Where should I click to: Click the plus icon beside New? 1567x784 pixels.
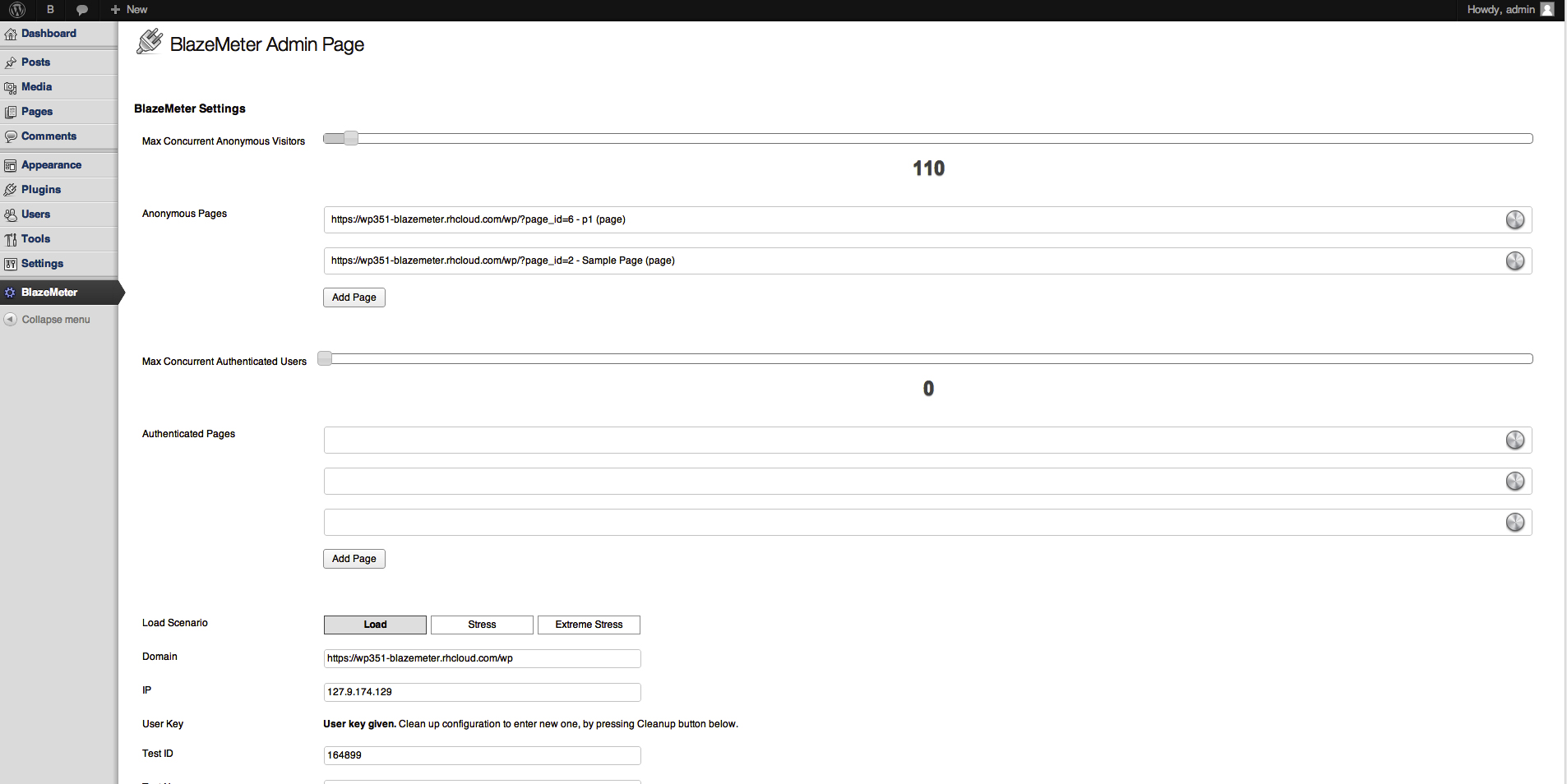point(115,10)
